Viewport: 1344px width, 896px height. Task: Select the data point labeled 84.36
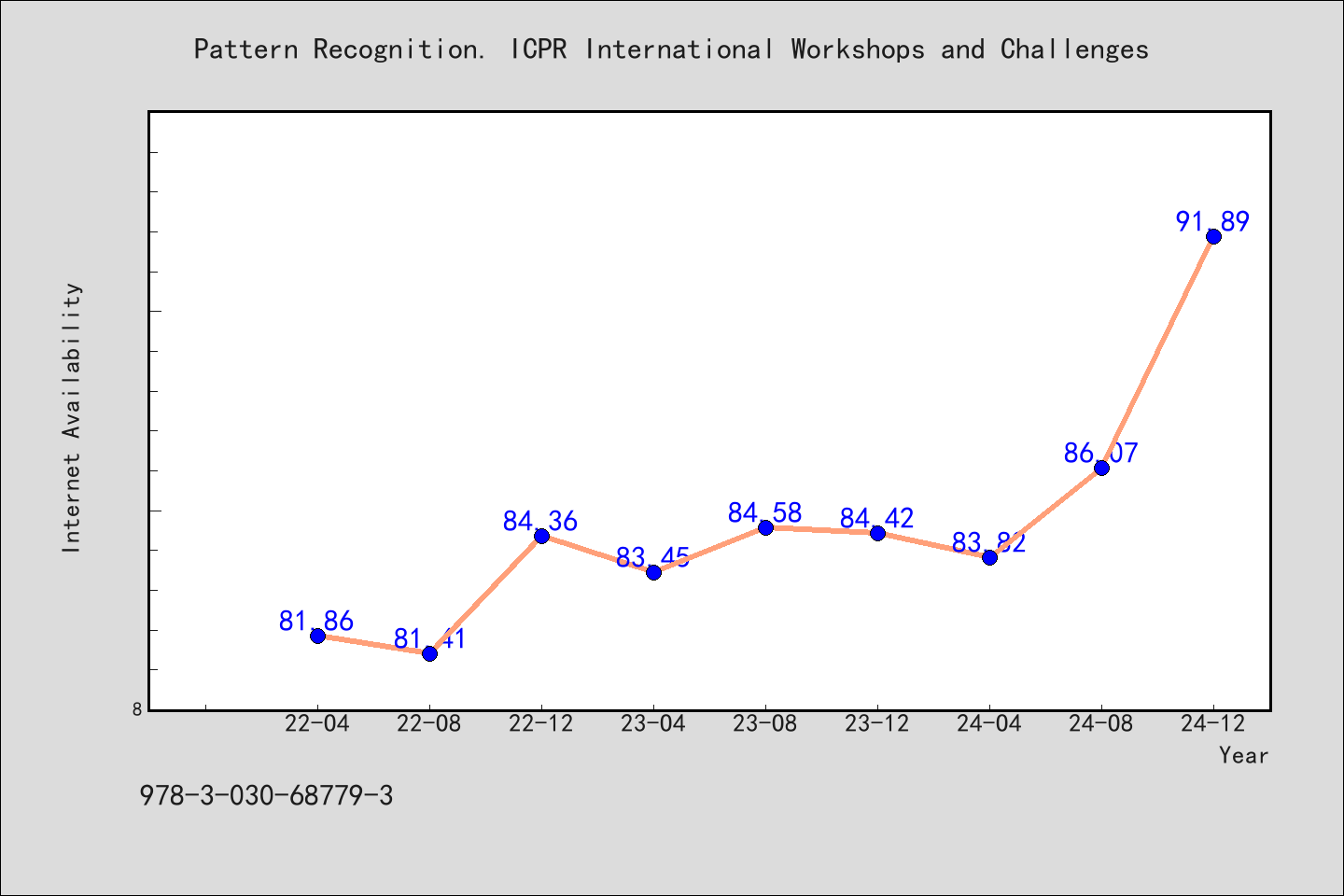coord(541,536)
